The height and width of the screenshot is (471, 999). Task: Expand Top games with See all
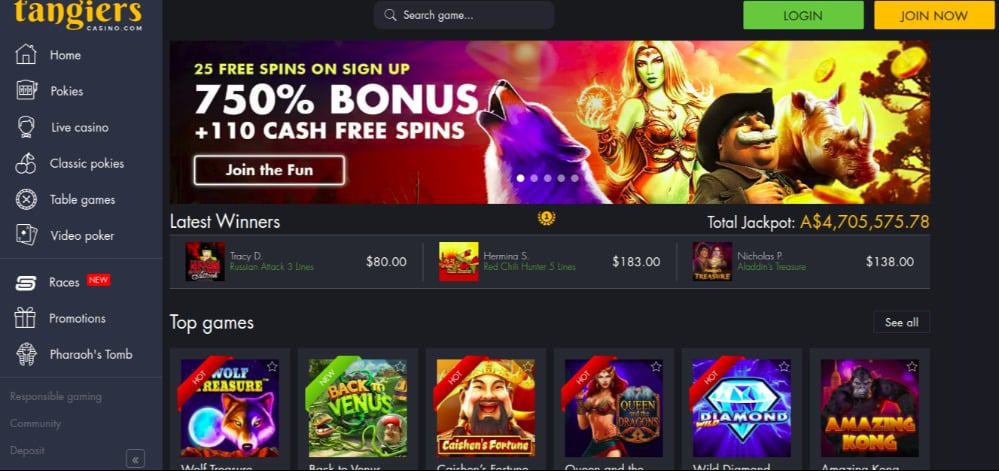902,322
